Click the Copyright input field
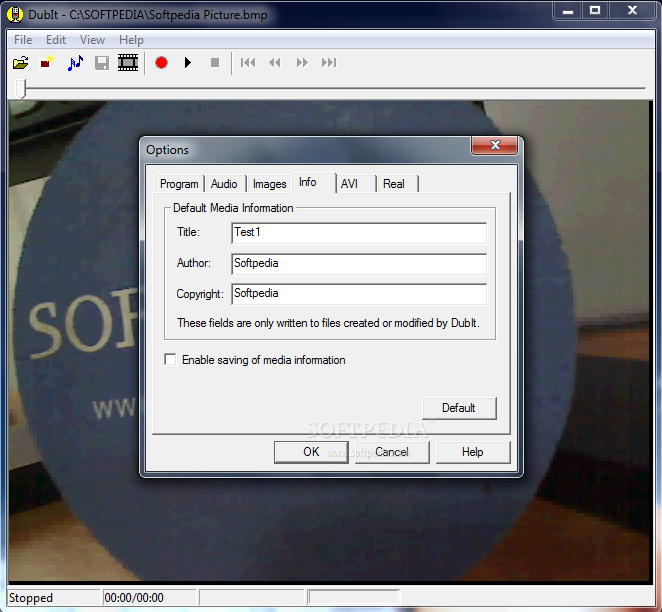 click(x=359, y=294)
